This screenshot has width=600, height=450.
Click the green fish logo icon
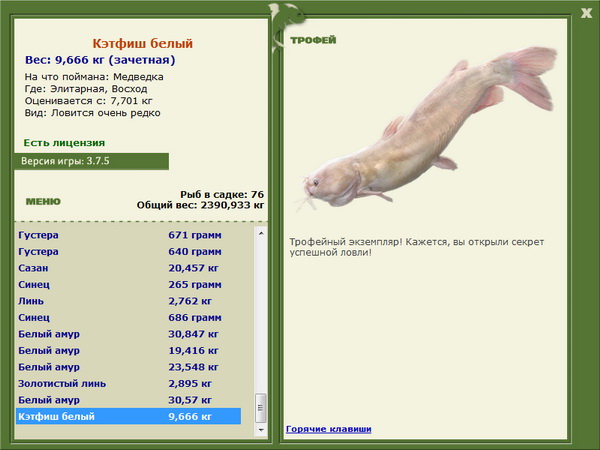[285, 26]
